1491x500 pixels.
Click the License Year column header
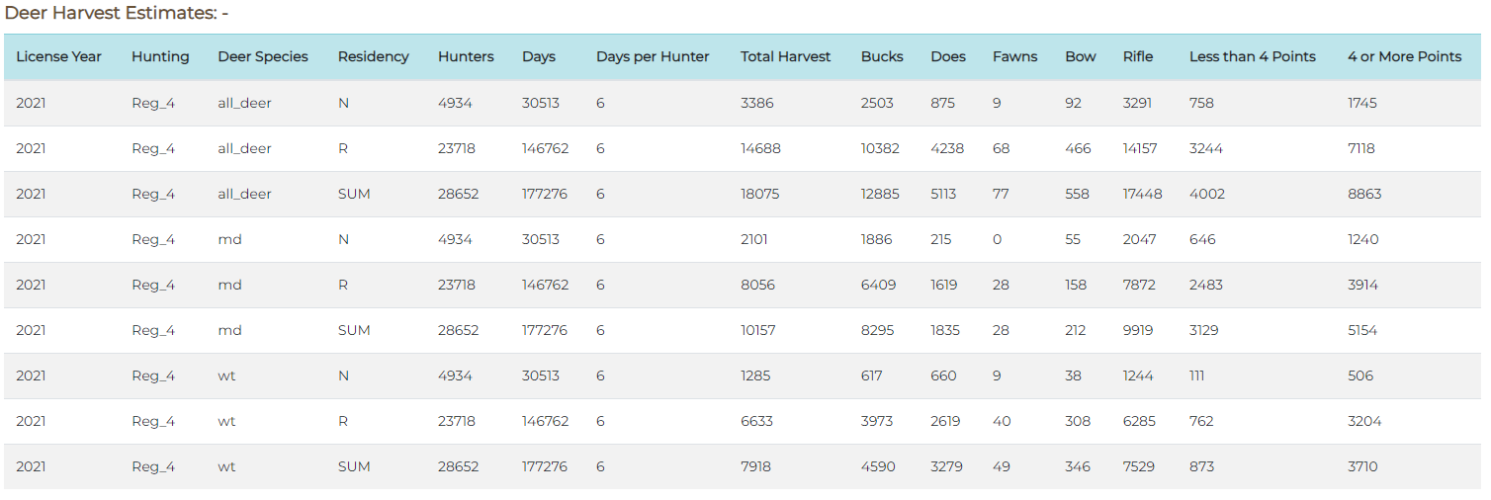point(59,57)
